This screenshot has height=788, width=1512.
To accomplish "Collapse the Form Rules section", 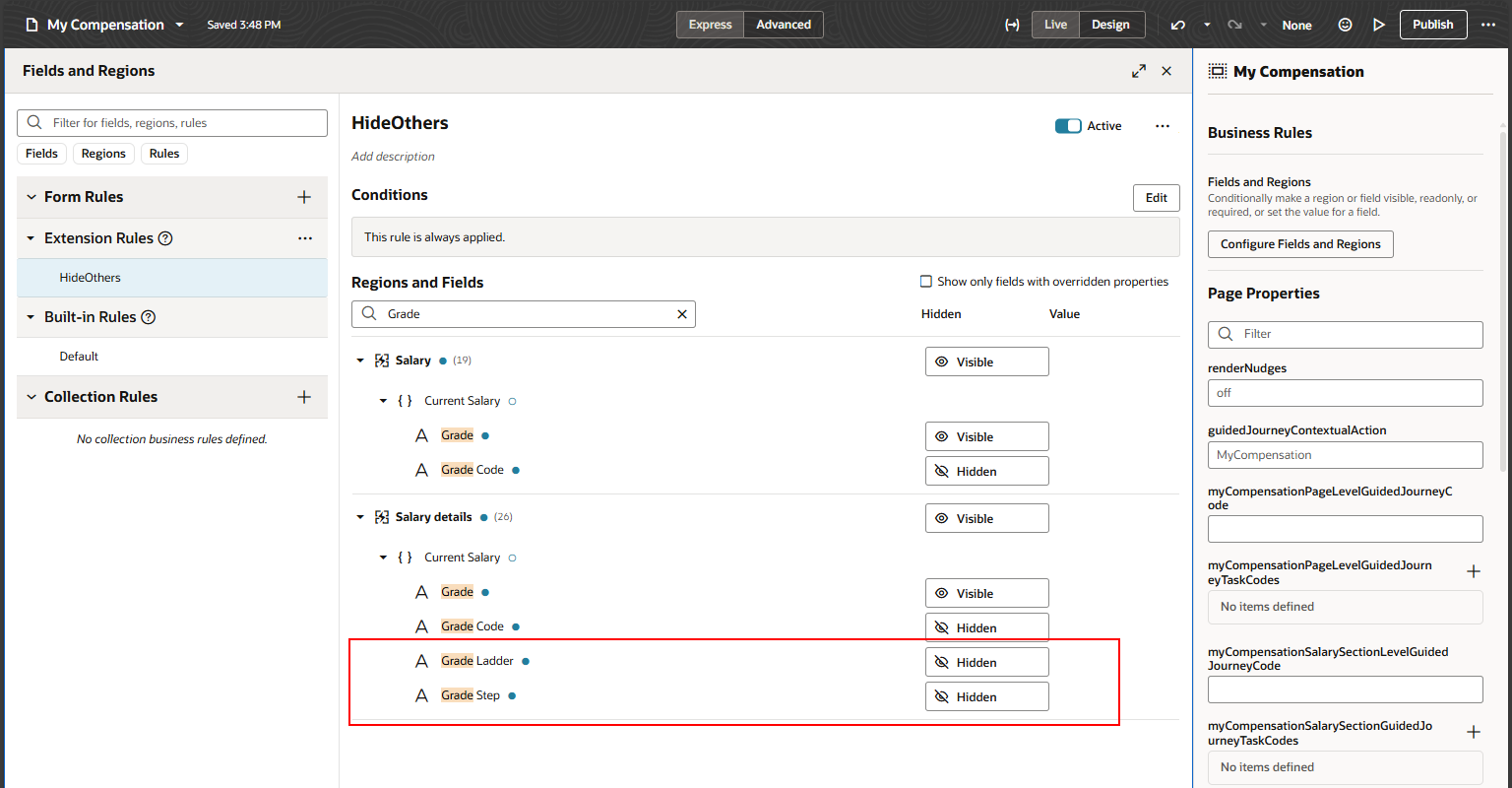I will pos(31,197).
